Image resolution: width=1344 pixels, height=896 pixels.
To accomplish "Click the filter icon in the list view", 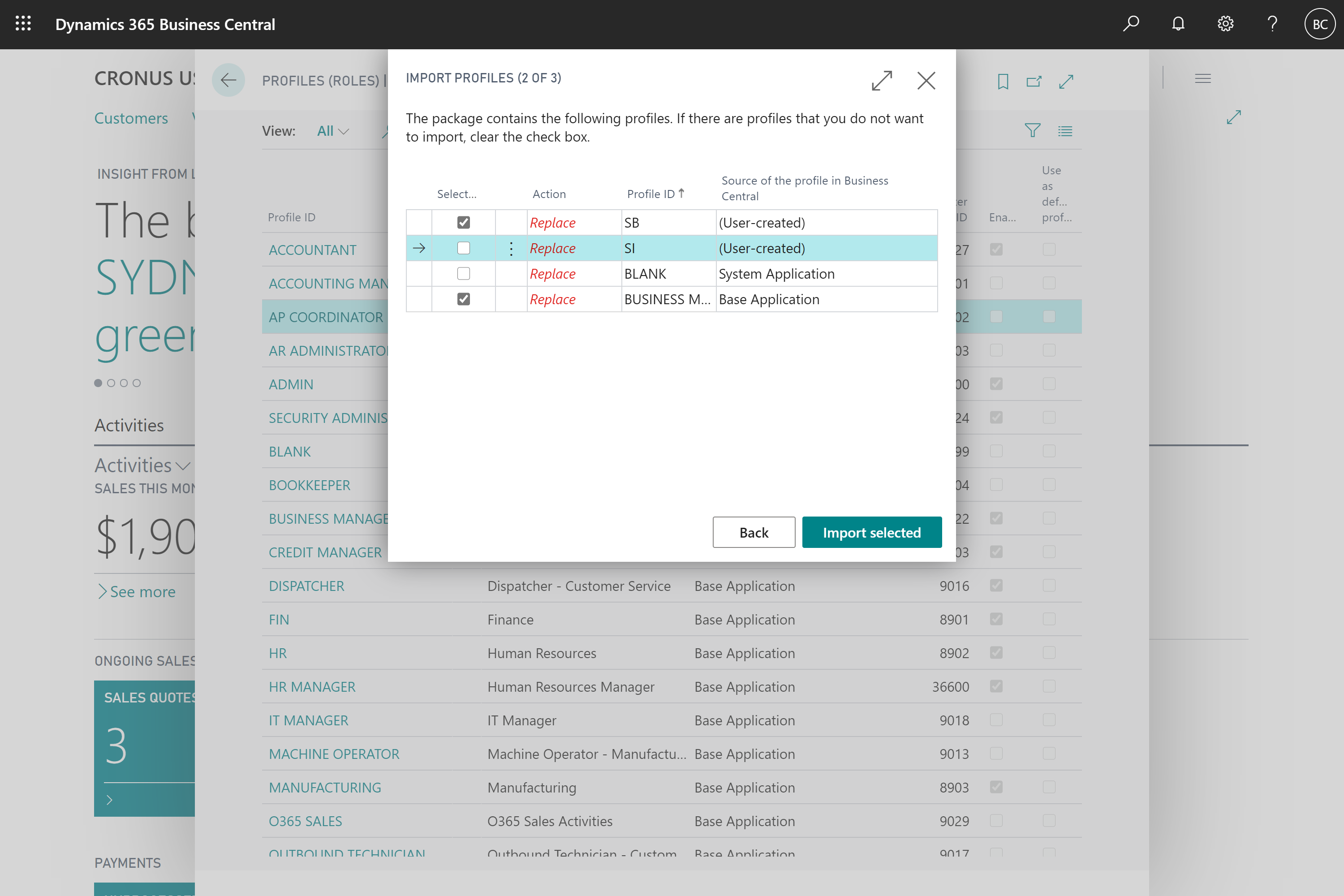I will click(x=1033, y=131).
